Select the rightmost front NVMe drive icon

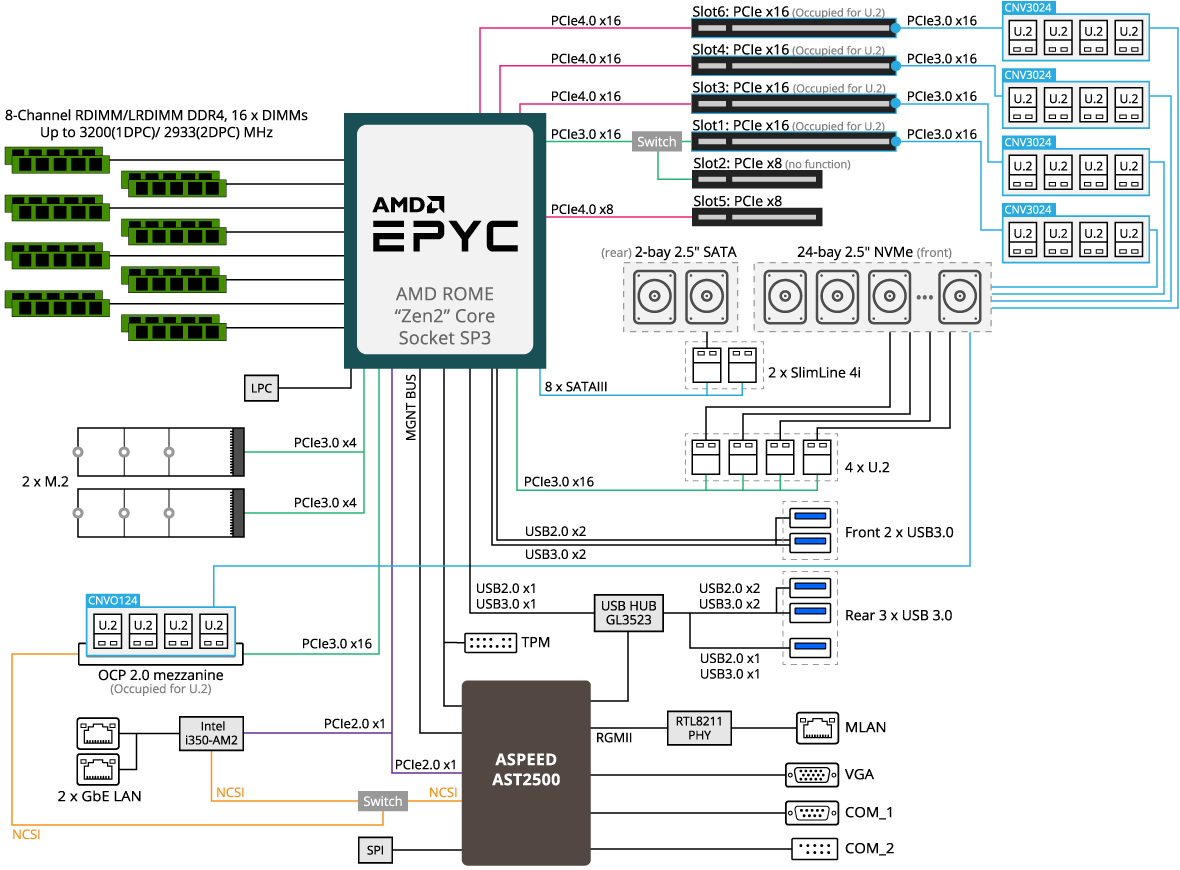961,297
